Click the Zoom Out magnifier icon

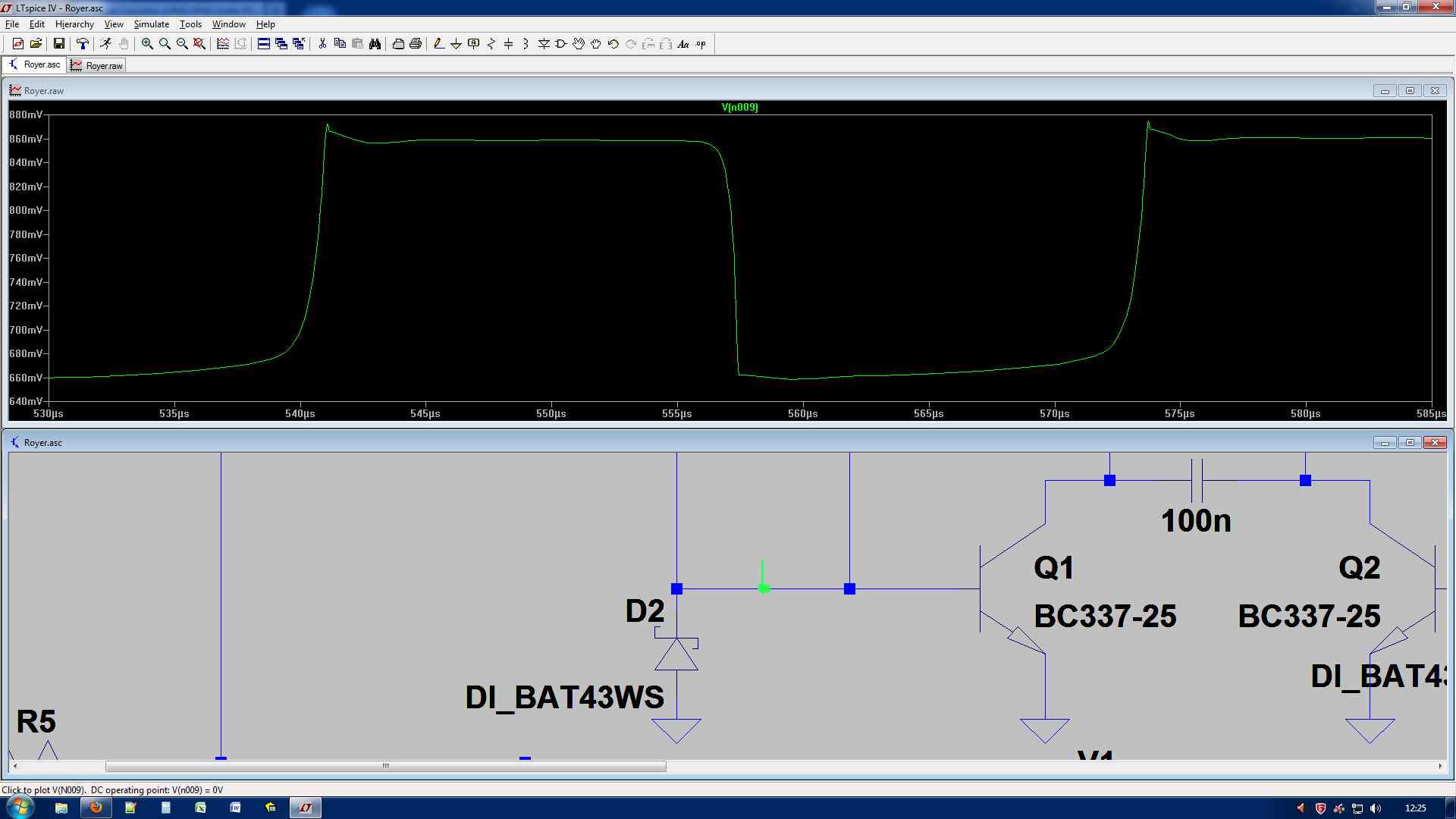click(182, 44)
